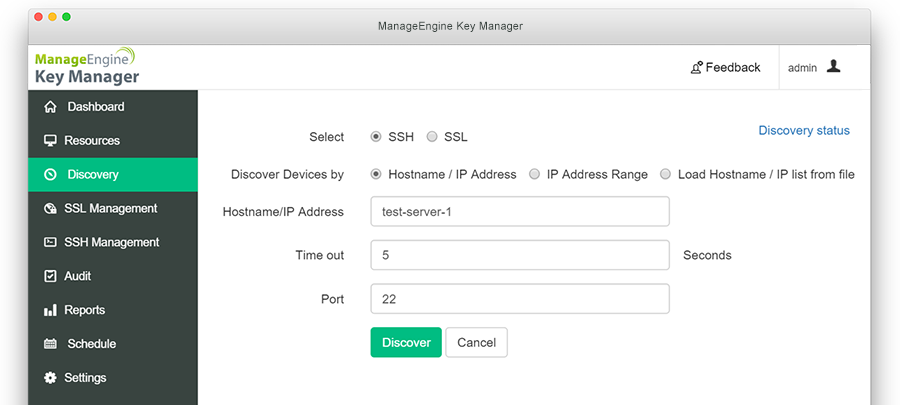
Task: Select the SSL radio button
Action: click(432, 137)
